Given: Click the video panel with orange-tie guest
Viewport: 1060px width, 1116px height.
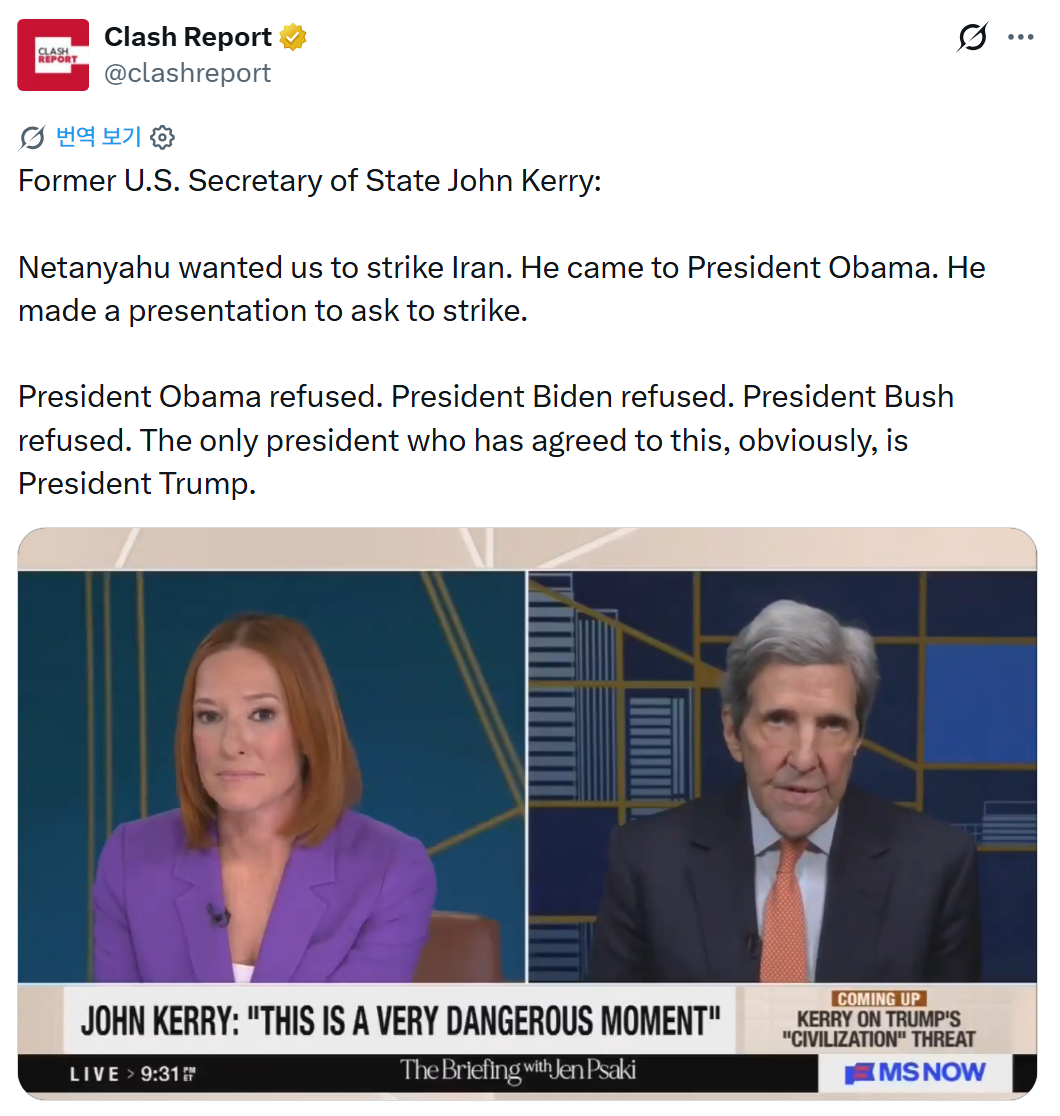Looking at the screenshot, I should [782, 777].
